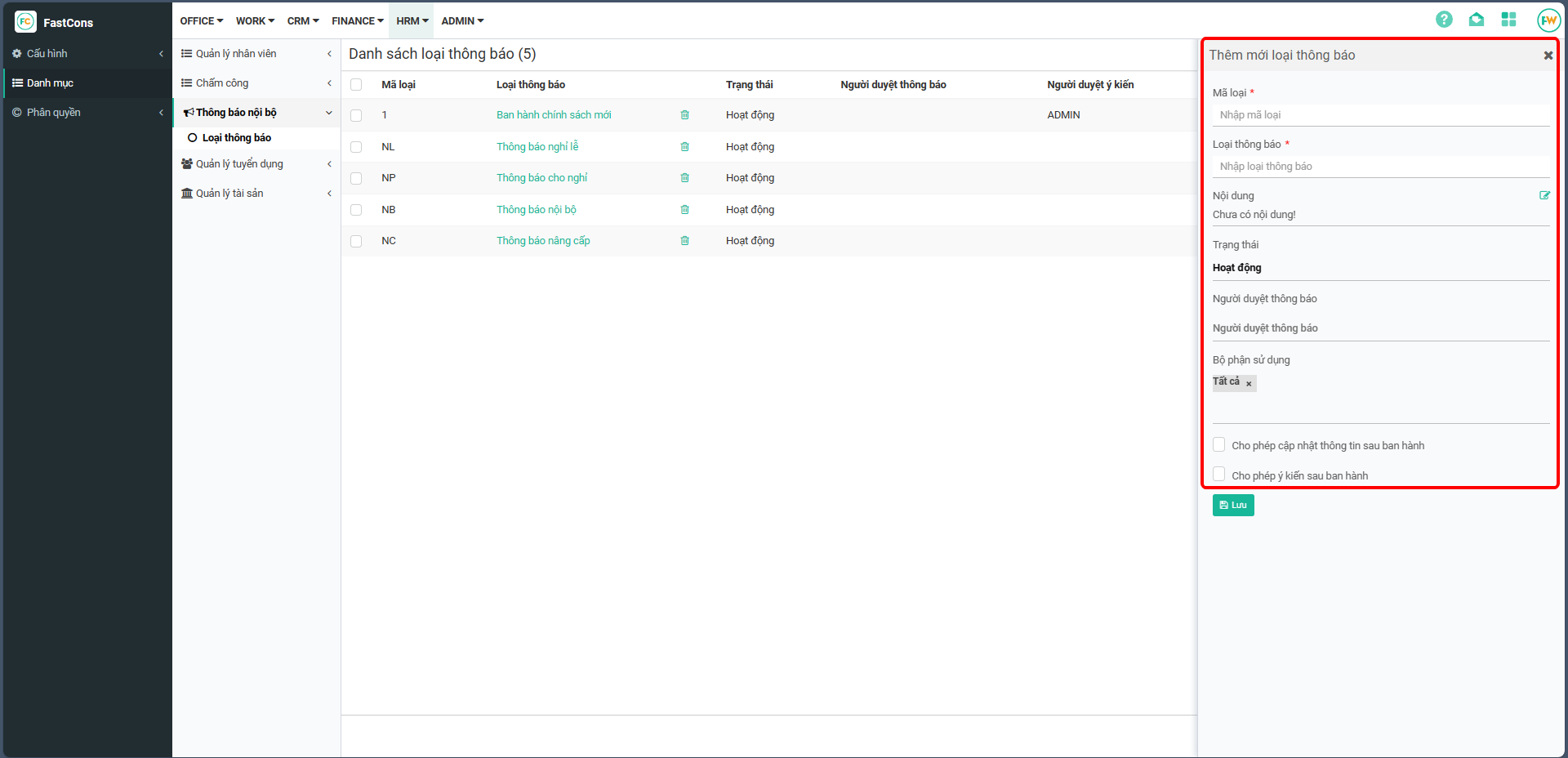Check 'Cho phép ý kiến sau ban hành'
1568x758 pixels.
pyautogui.click(x=1219, y=475)
